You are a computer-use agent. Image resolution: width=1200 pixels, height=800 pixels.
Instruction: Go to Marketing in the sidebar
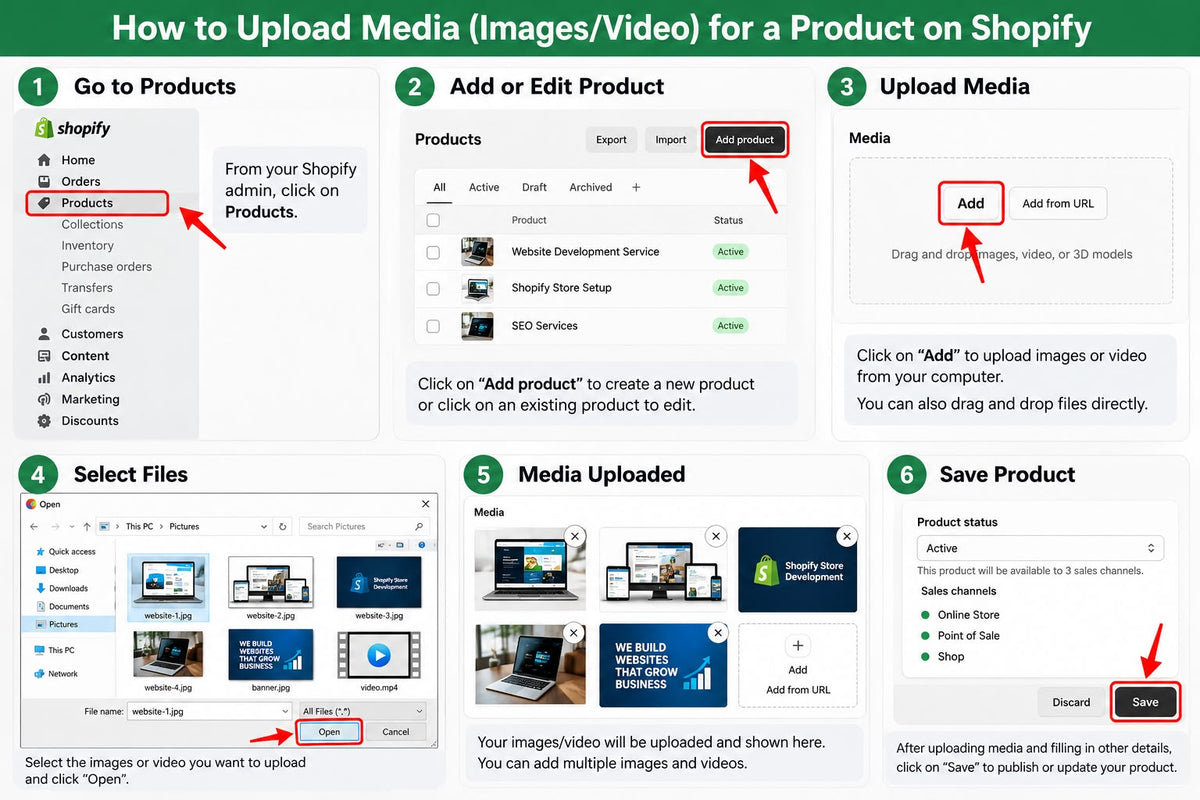(78, 399)
